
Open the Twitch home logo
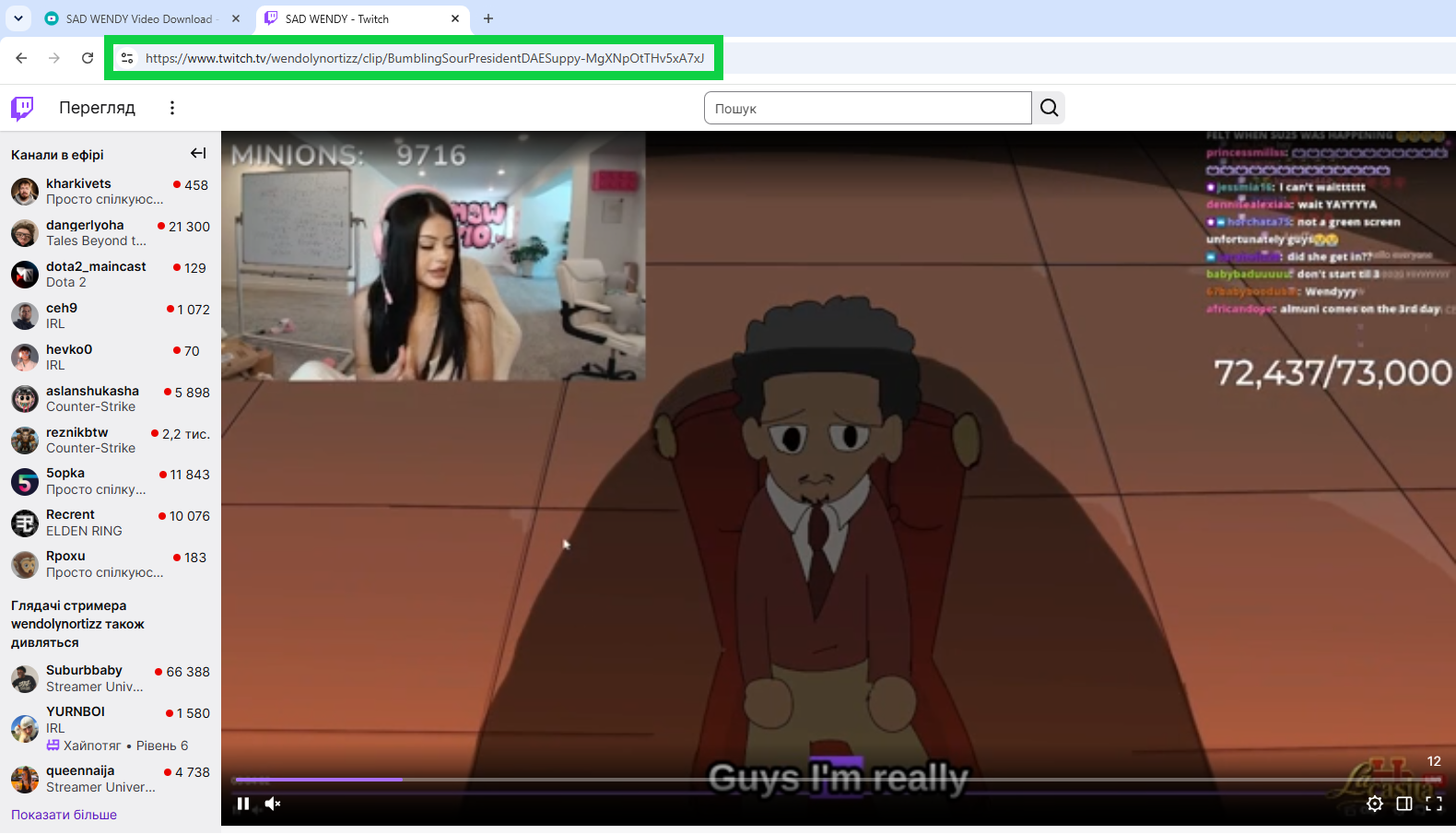pos(22,108)
